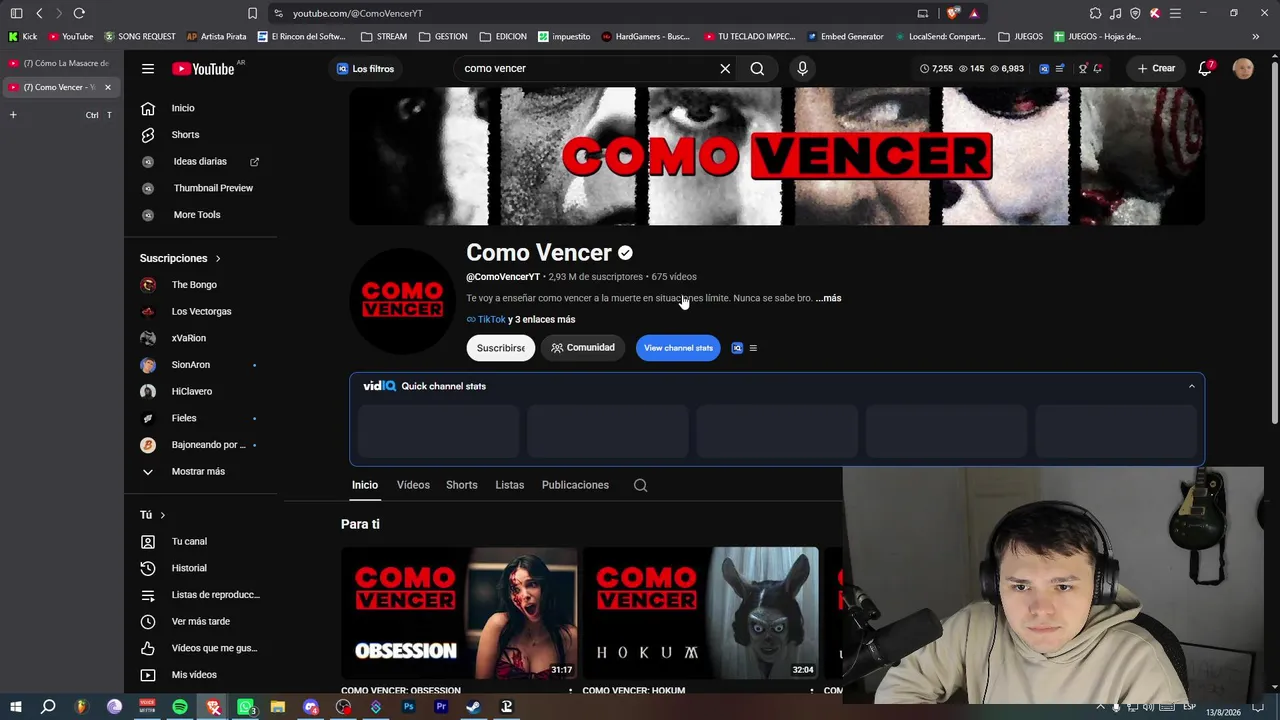
Task: Open the STREAM bookmarks folder
Action: tap(384, 37)
